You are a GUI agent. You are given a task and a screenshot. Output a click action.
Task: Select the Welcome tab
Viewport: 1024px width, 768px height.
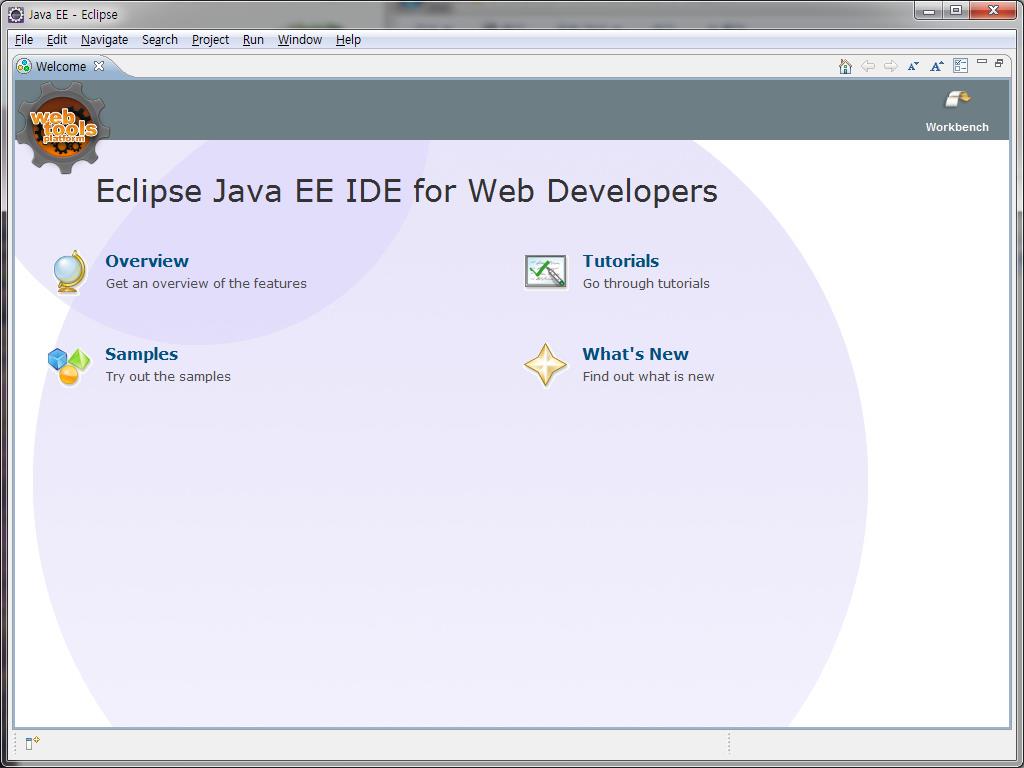click(x=61, y=67)
